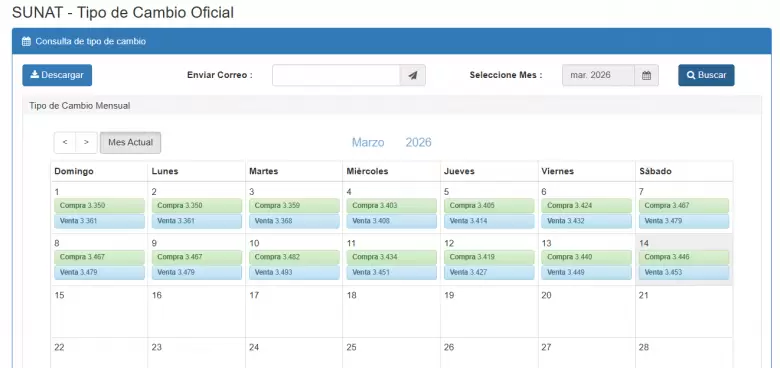780x368 pixels.
Task: Click Venta 3.479 on day 8
Action: coord(99,273)
